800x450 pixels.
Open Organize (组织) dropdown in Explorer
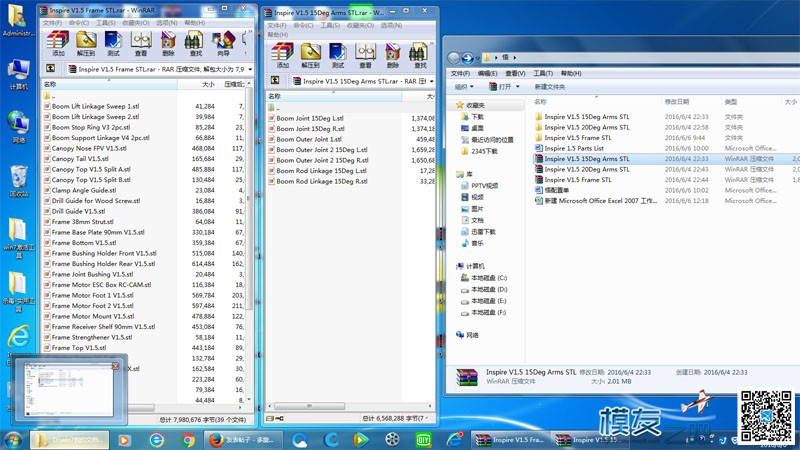tap(464, 87)
